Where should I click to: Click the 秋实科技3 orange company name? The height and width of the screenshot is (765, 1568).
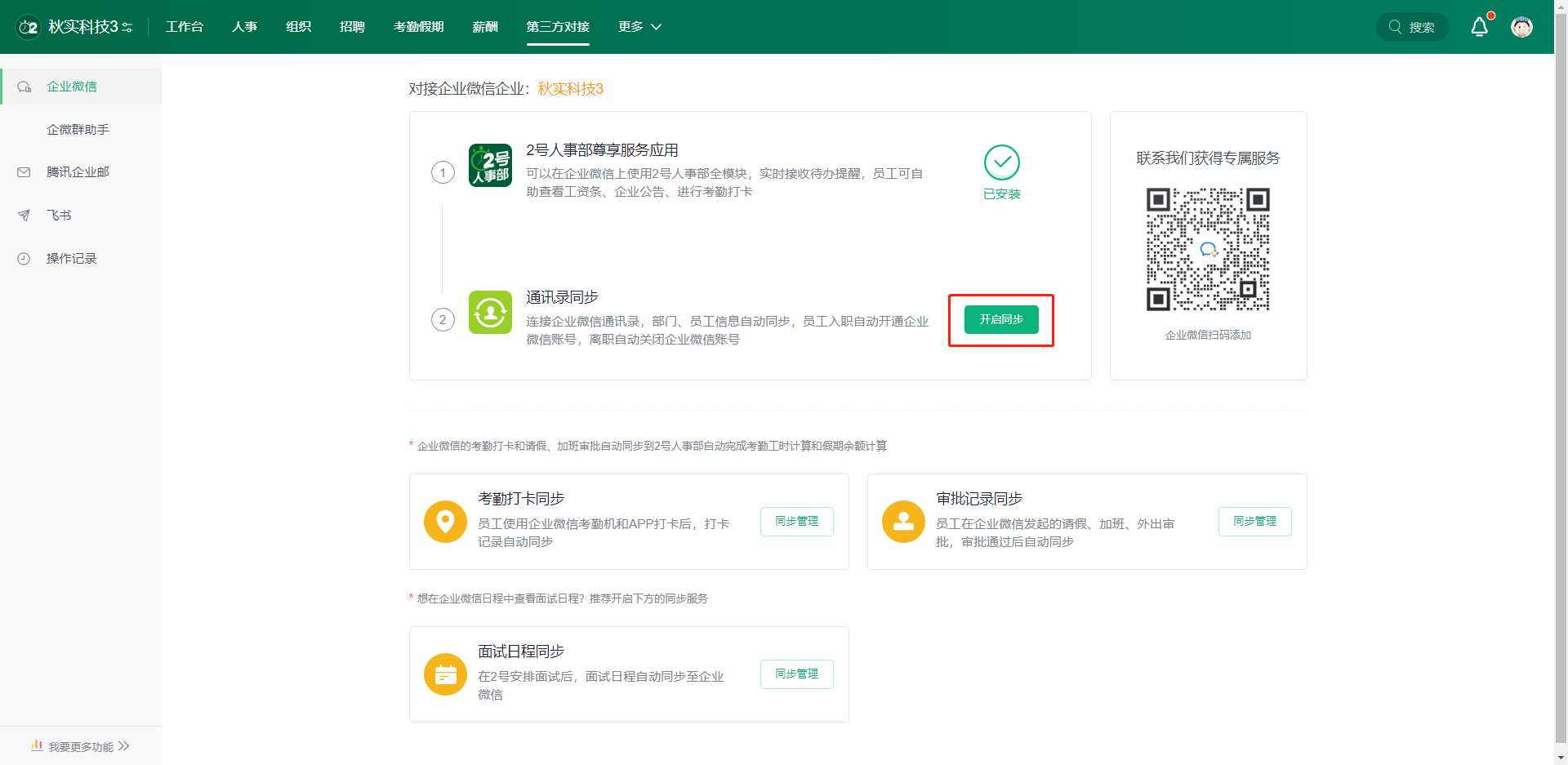coord(570,89)
